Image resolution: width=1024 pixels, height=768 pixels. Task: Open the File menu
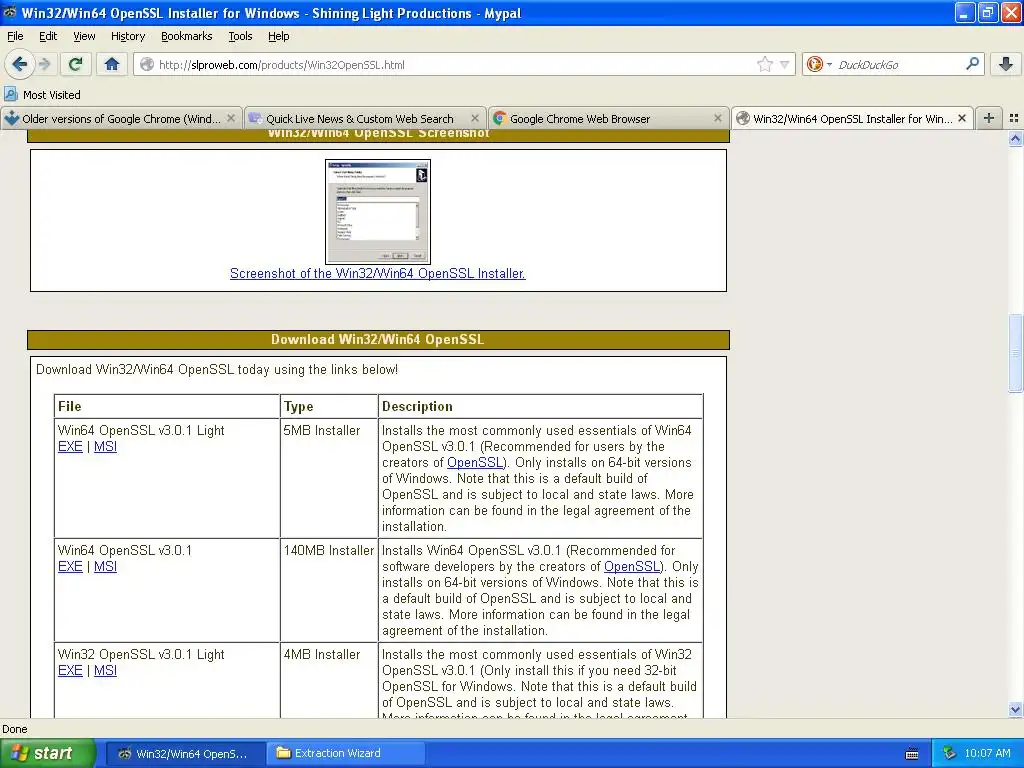(15, 37)
